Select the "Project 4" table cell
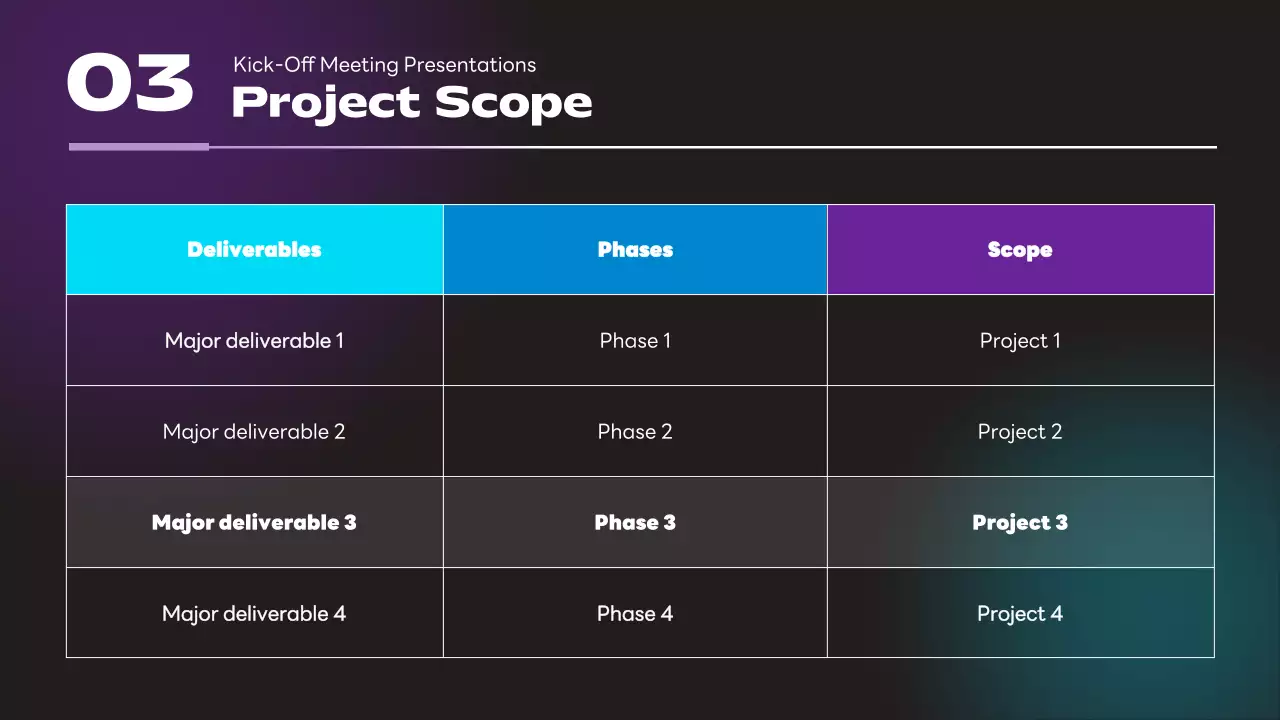The image size is (1280, 720). tap(1020, 613)
